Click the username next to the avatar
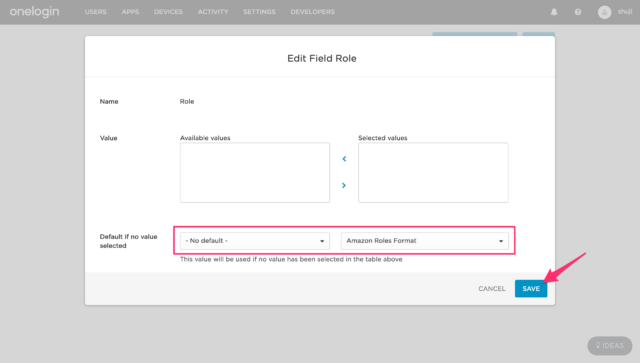Screen dimensions: 640x363 pyautogui.click(x=625, y=12)
